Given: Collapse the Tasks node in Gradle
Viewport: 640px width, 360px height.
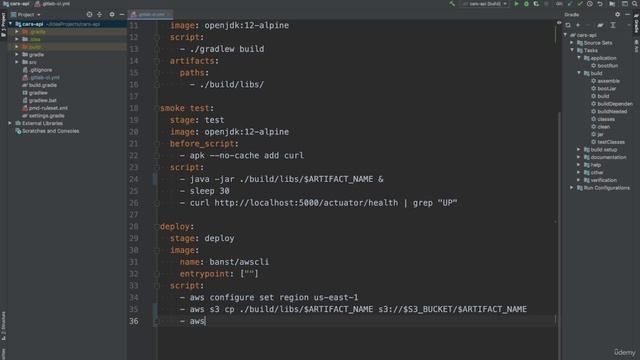Looking at the screenshot, I should (x=572, y=50).
